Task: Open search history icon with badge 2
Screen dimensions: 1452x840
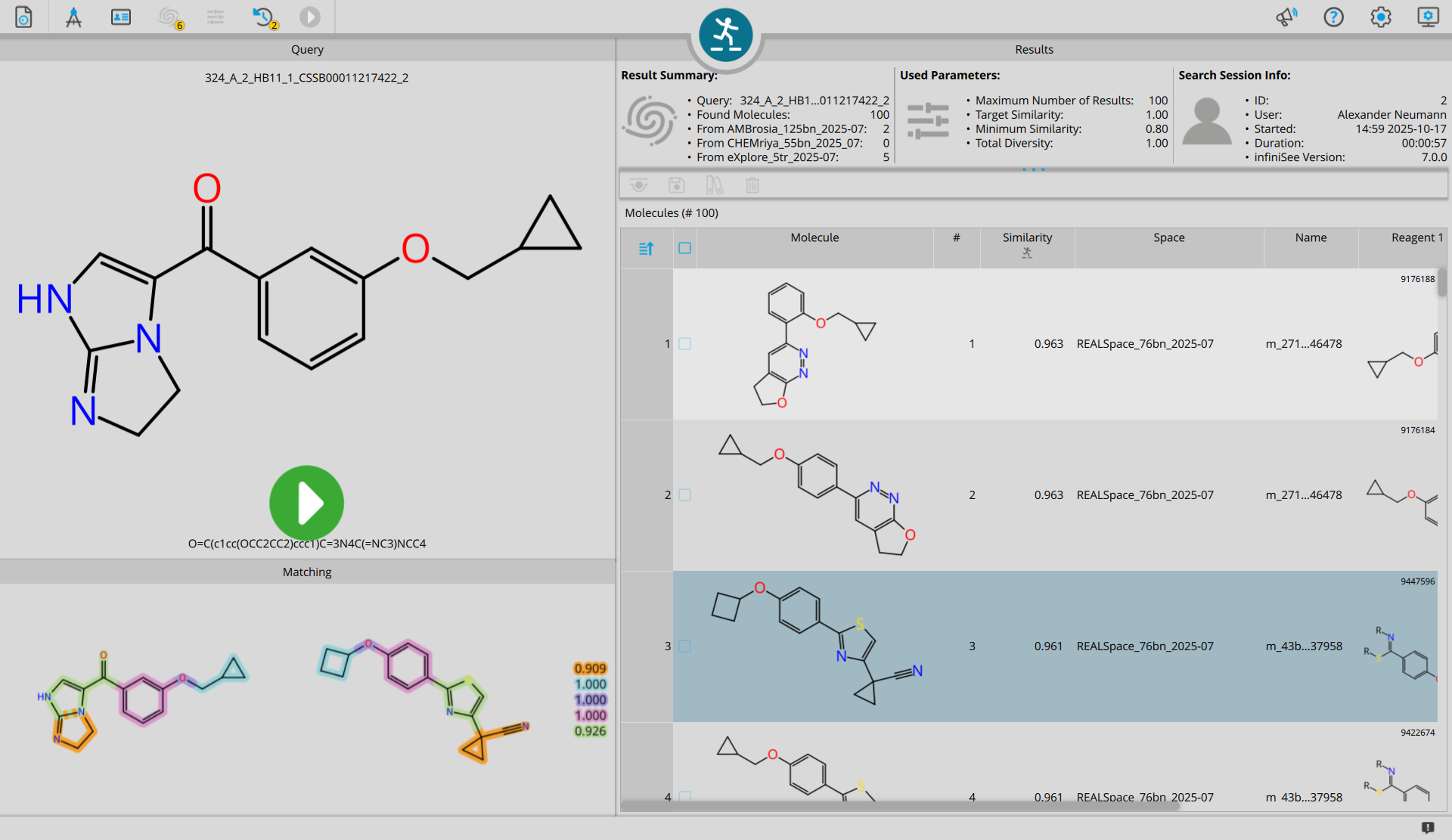Action: (x=263, y=17)
